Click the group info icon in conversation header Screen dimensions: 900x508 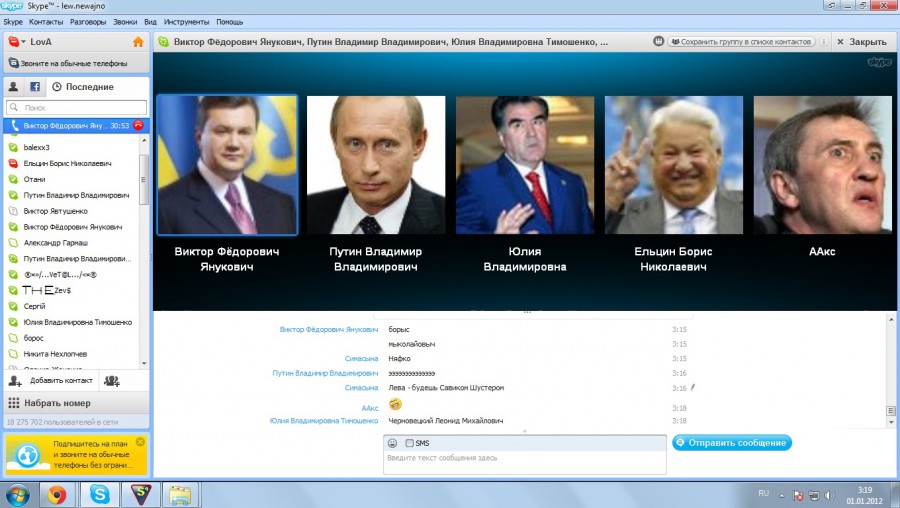point(659,42)
